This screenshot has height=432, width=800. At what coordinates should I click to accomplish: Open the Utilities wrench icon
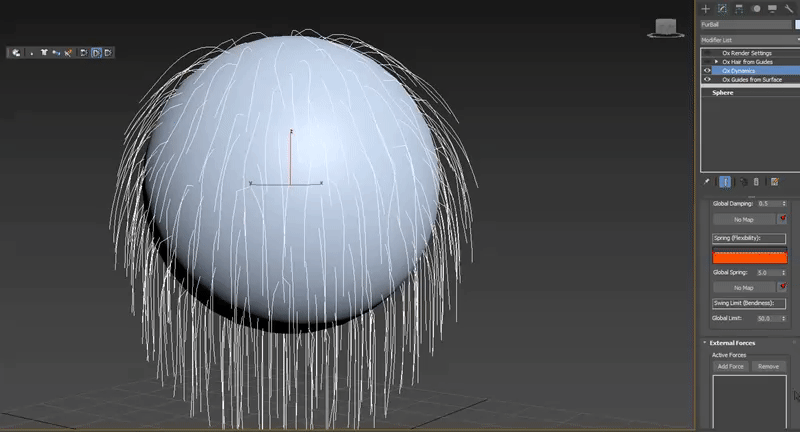tap(787, 8)
